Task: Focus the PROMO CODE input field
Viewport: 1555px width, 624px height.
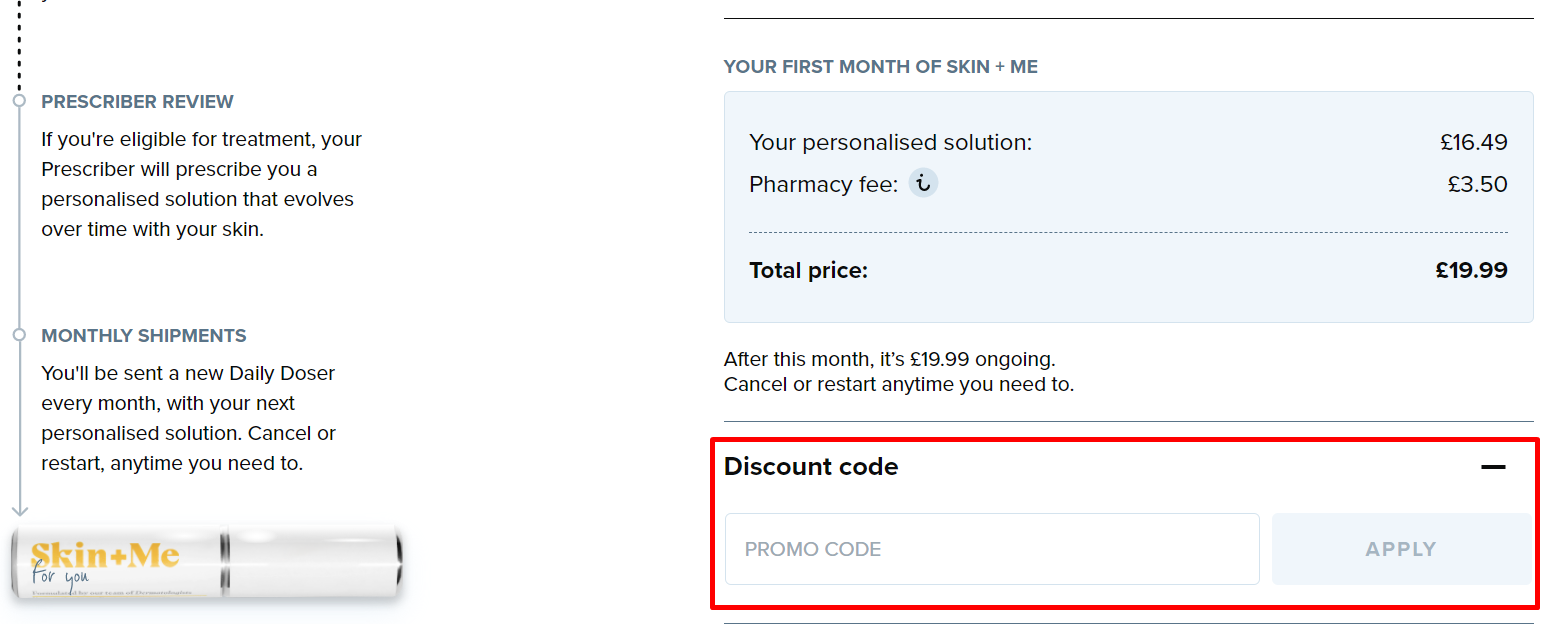Action: [x=991, y=549]
